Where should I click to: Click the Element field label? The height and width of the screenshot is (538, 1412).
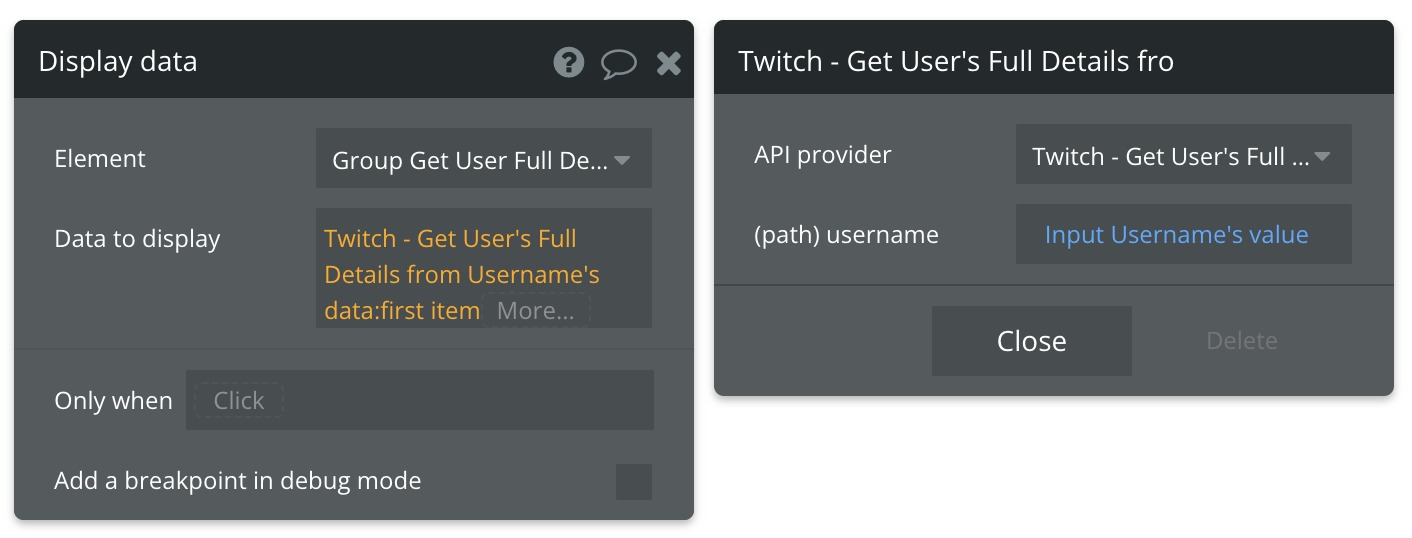point(100,159)
